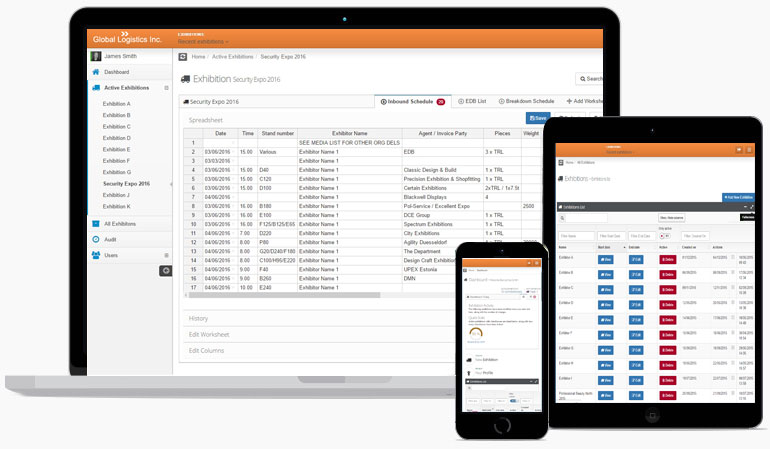Click the cell 'Blackwell Displays'
Screen dimensions: 770x449
coord(442,197)
